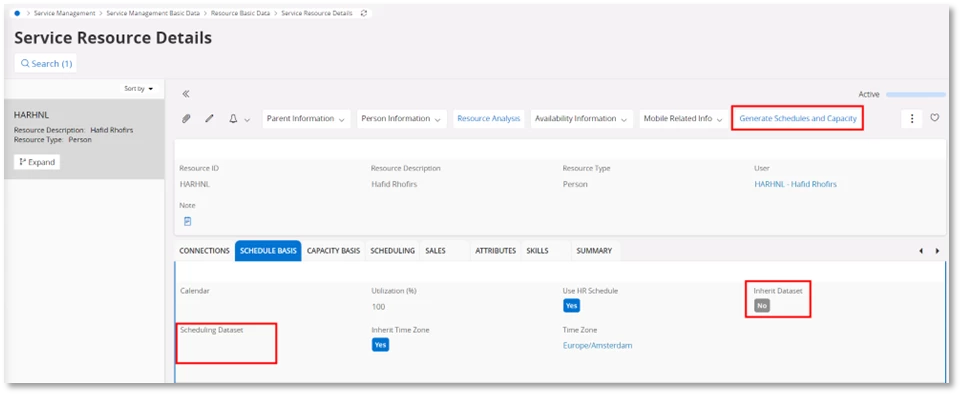Click the Active status progress bar
Image resolution: width=962 pixels, height=396 pixels.
pyautogui.click(x=915, y=95)
